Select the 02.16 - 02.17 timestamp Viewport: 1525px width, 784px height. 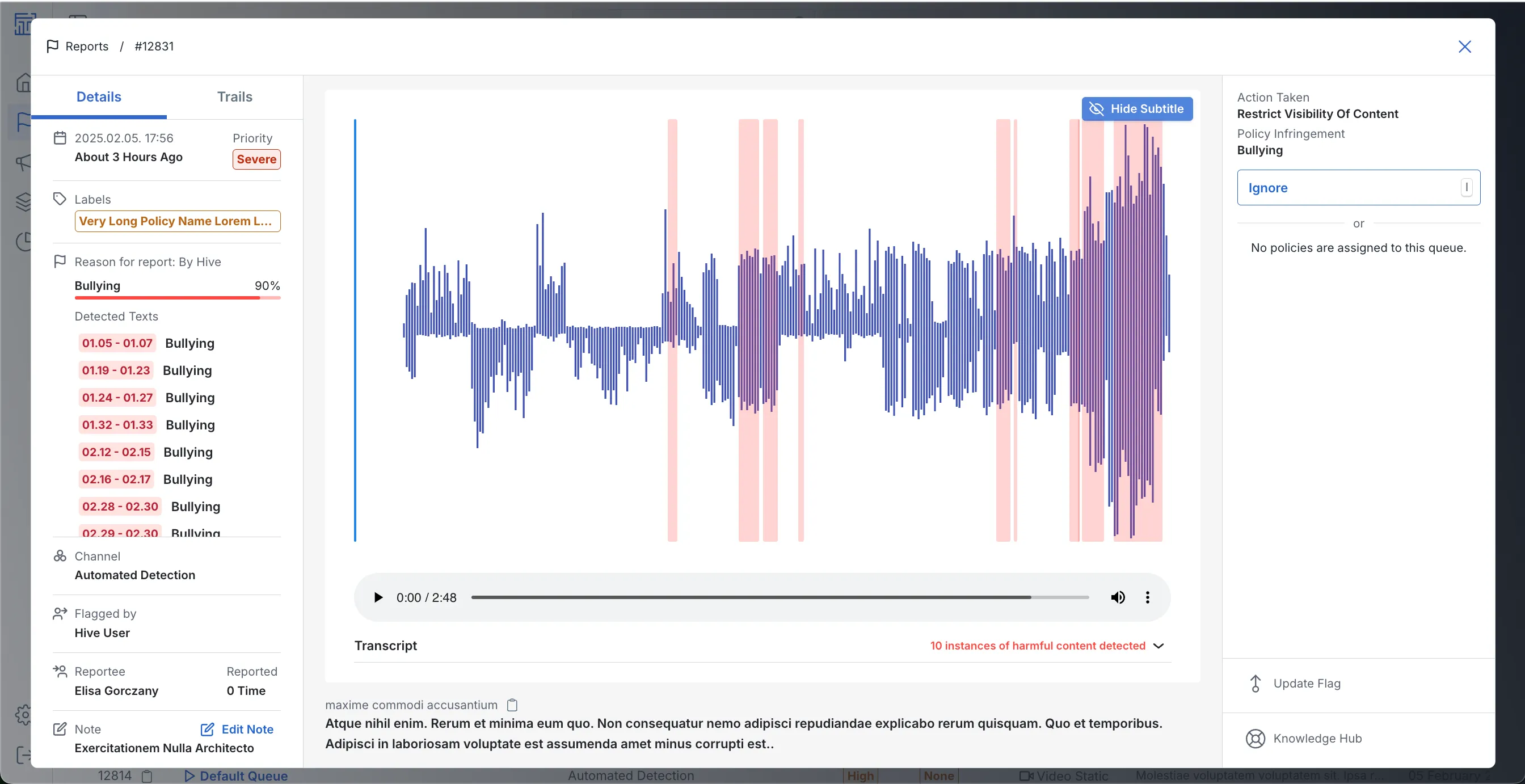pos(116,479)
